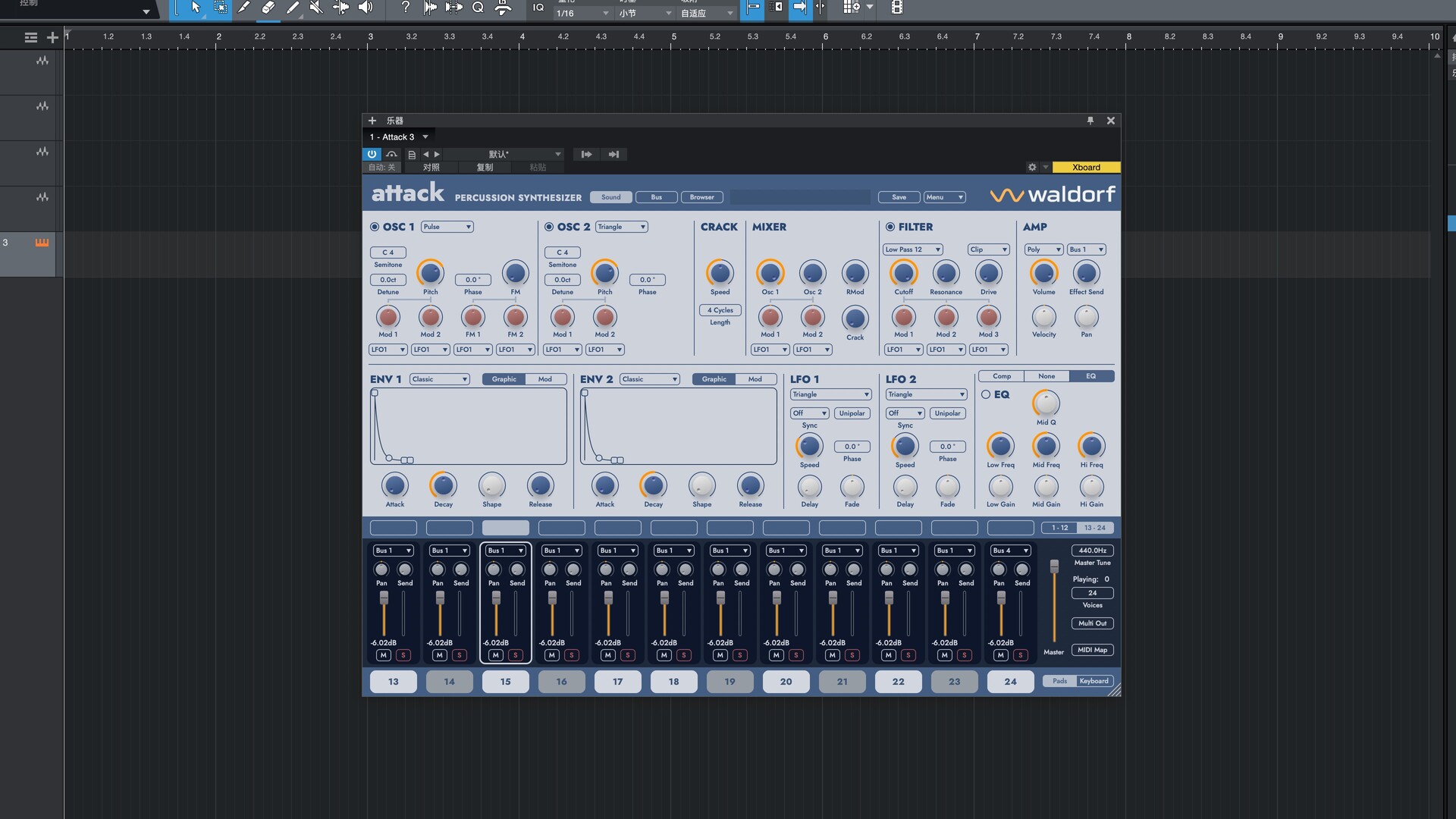The width and height of the screenshot is (1456, 819).
Task: Click the Save button
Action: (899, 197)
